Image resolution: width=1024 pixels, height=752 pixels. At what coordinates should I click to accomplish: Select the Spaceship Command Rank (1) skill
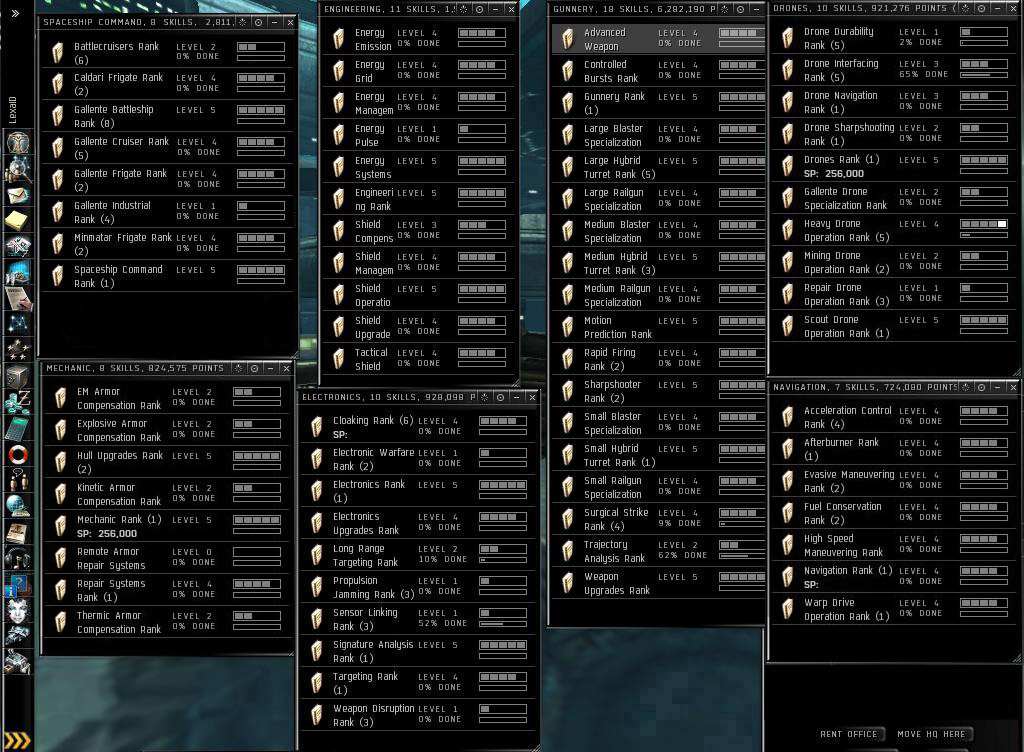pyautogui.click(x=167, y=276)
